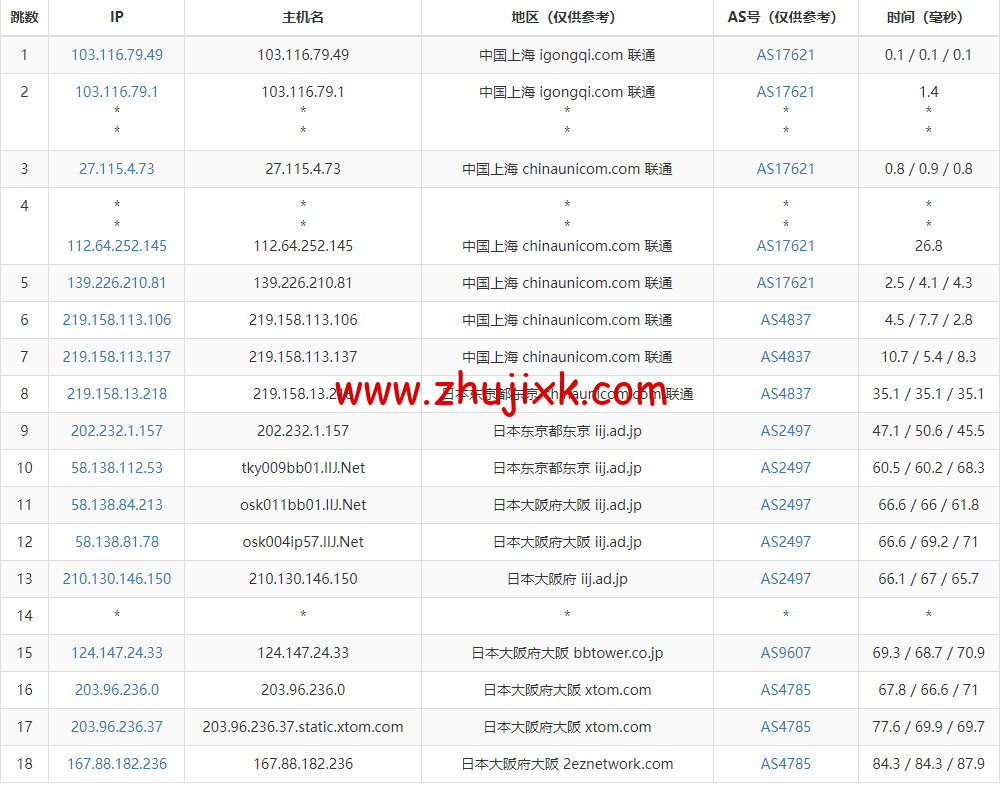Click the IP link 139.226.210.81
Image resolution: width=1003 pixels, height=788 pixels.
[116, 283]
